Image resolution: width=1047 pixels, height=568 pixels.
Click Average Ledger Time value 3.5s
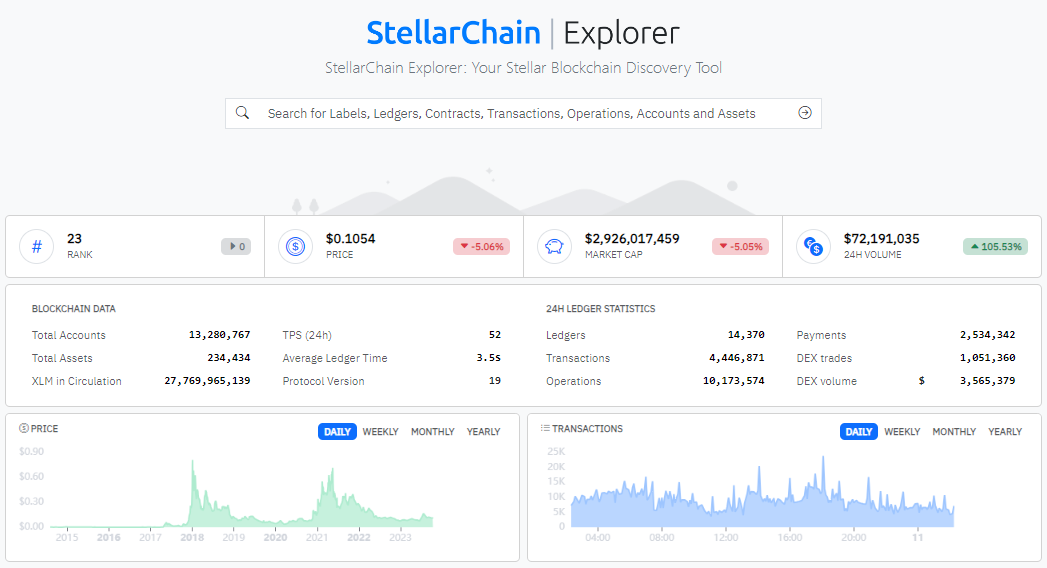coord(489,358)
